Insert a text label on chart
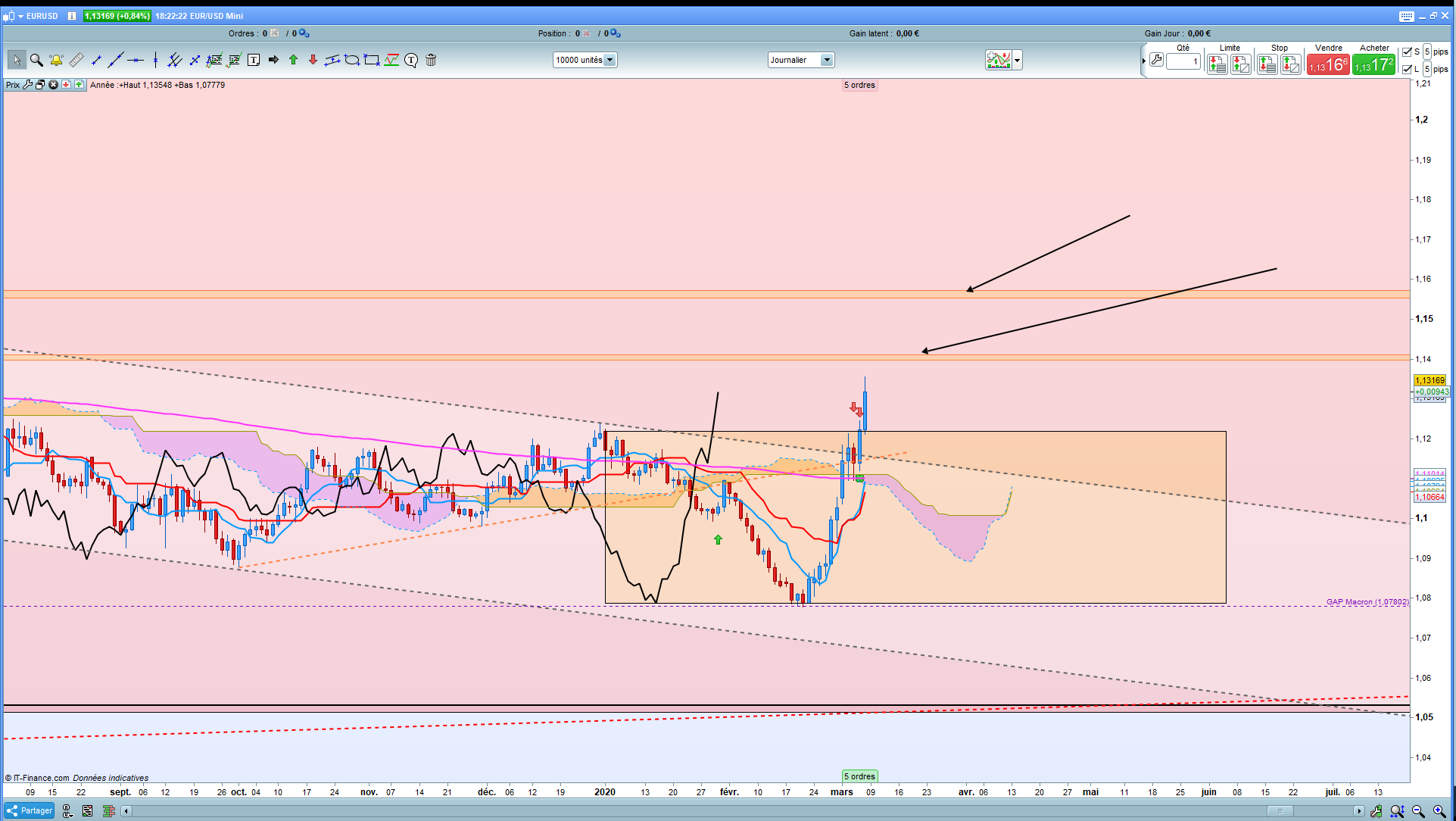The width and height of the screenshot is (1456, 821). 254,60
